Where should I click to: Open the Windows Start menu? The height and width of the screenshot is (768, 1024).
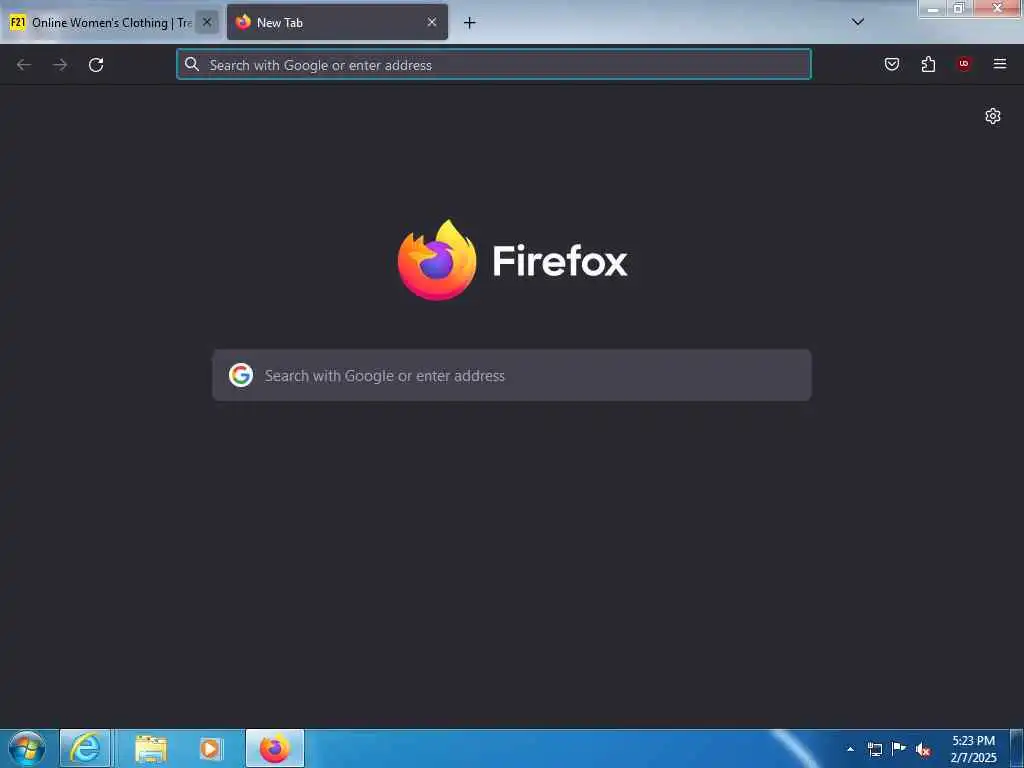[x=27, y=748]
